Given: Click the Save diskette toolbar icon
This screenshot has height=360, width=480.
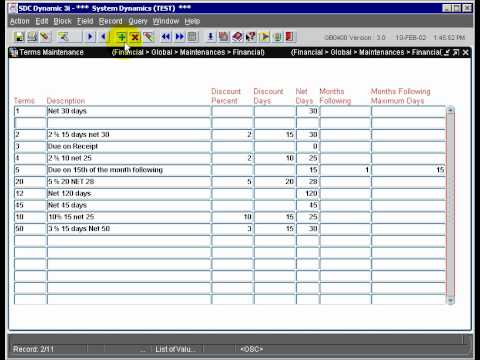Looking at the screenshot, I should 19,36.
